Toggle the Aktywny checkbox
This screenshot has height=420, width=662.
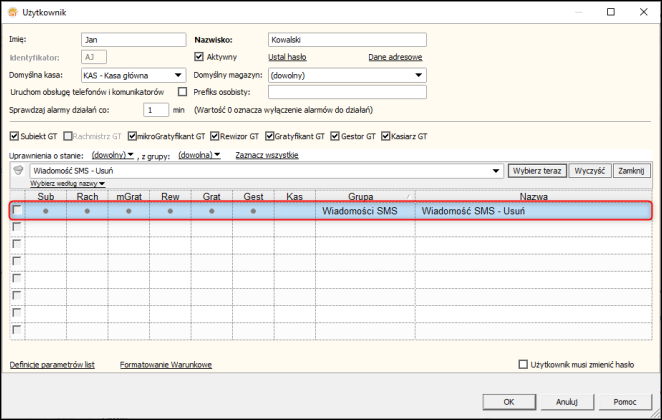tap(198, 57)
